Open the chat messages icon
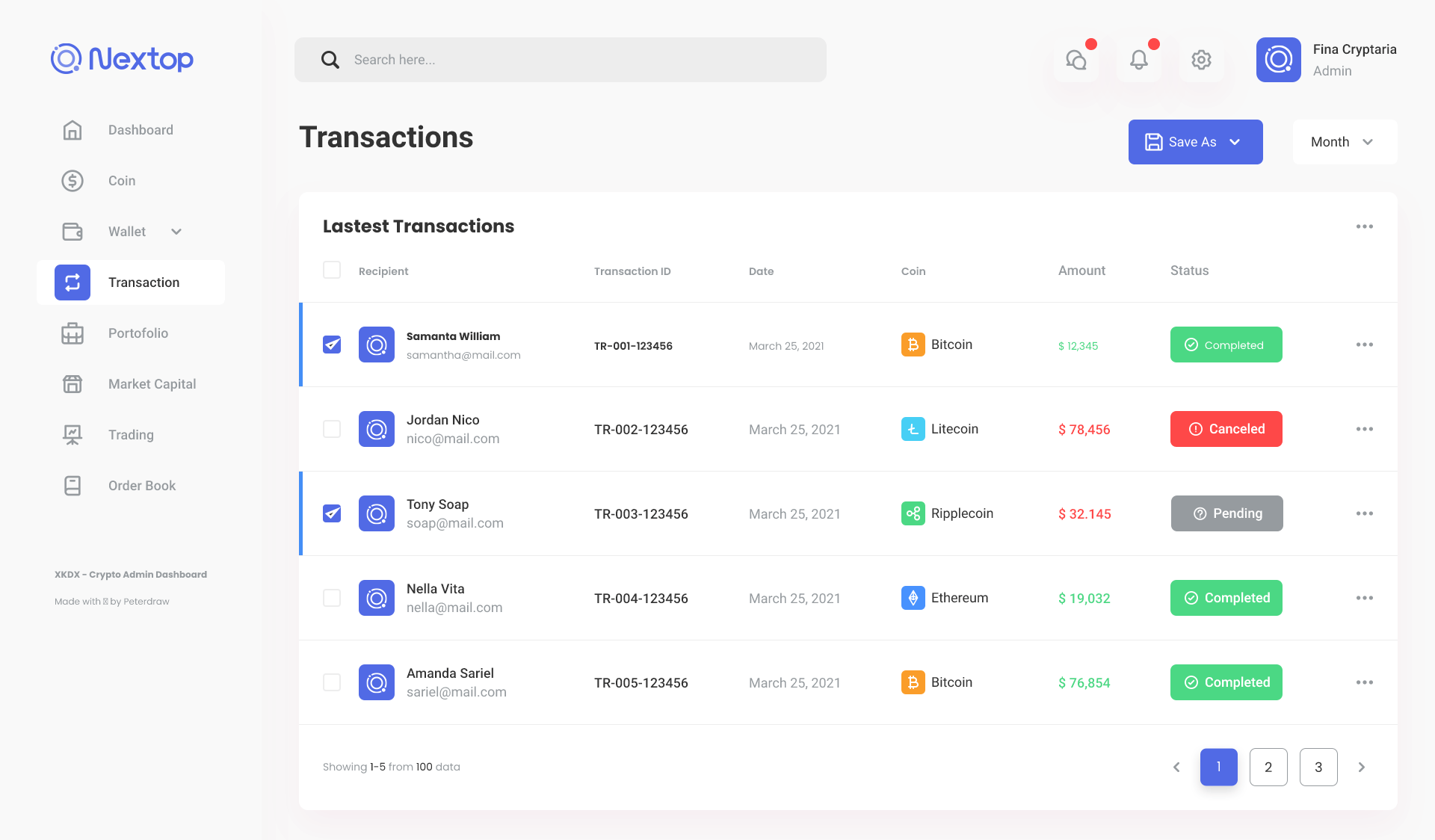The height and width of the screenshot is (840, 1435). pyautogui.click(x=1076, y=60)
